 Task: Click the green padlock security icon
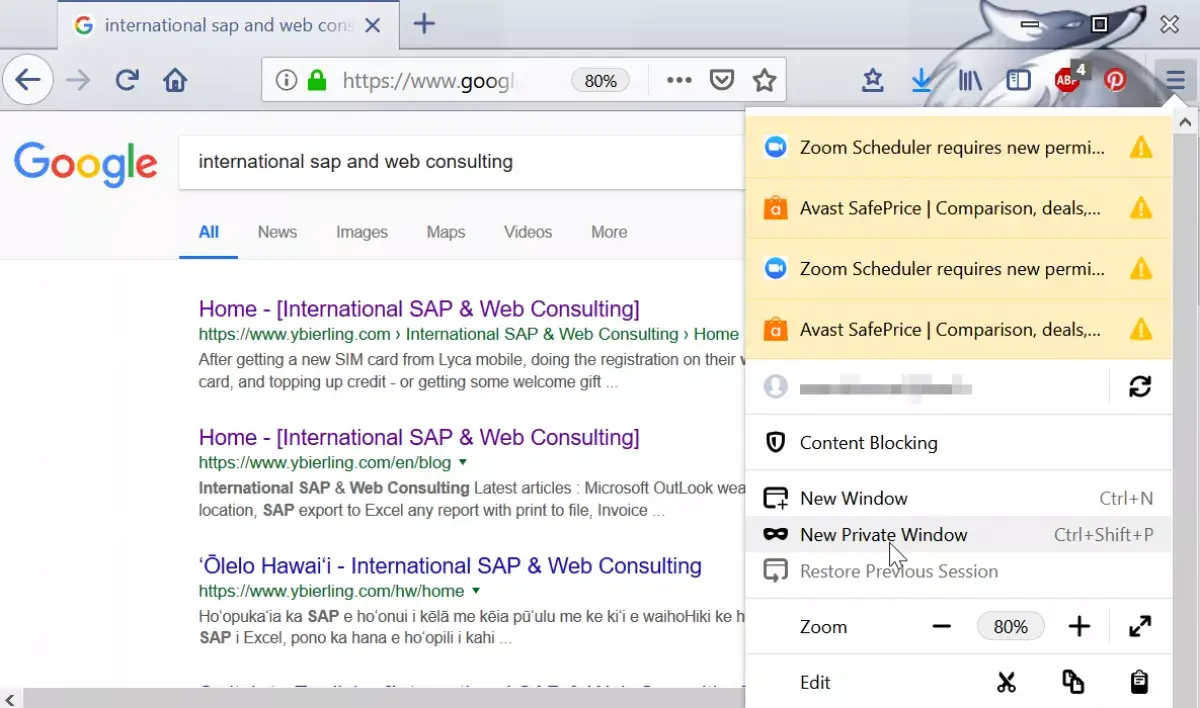pyautogui.click(x=317, y=80)
